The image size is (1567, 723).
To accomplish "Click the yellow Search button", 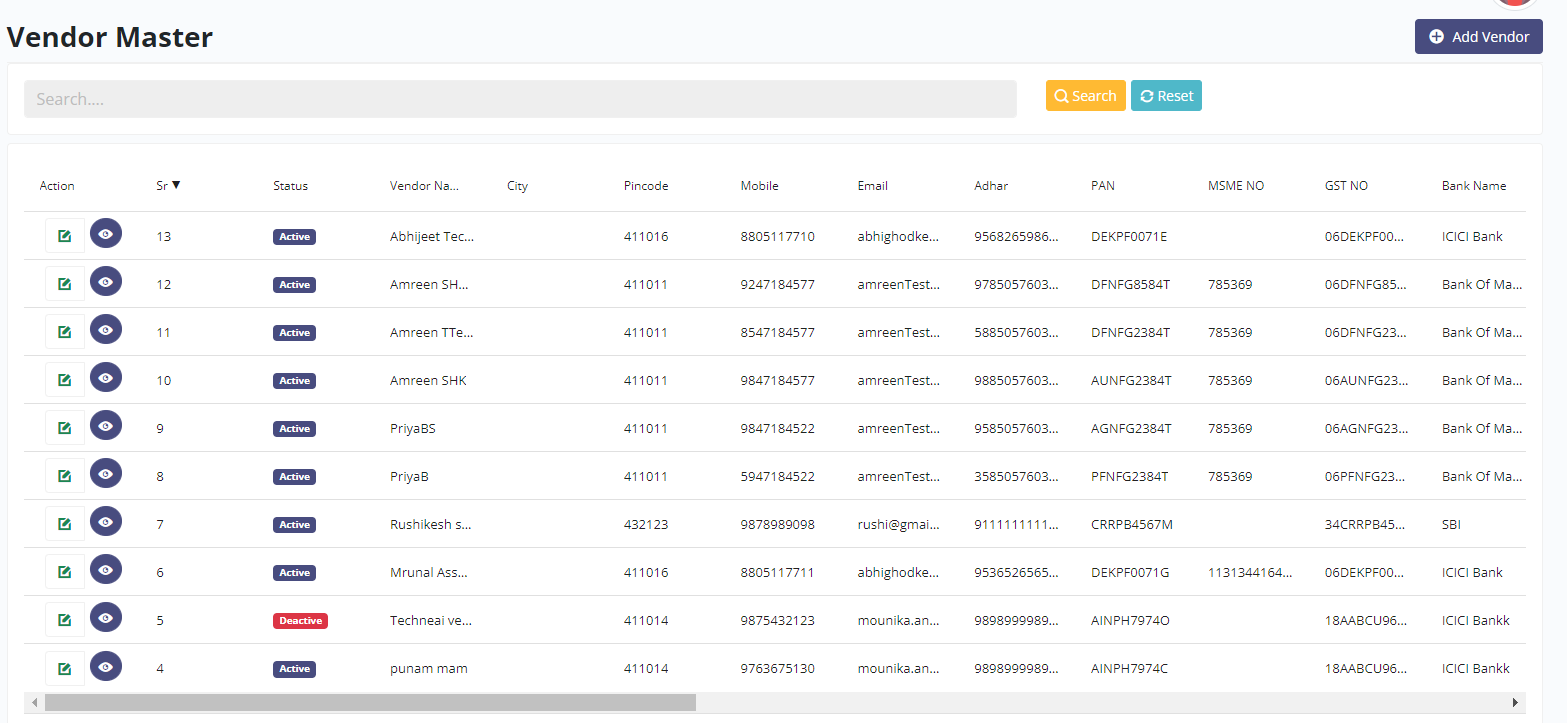I will (1085, 96).
